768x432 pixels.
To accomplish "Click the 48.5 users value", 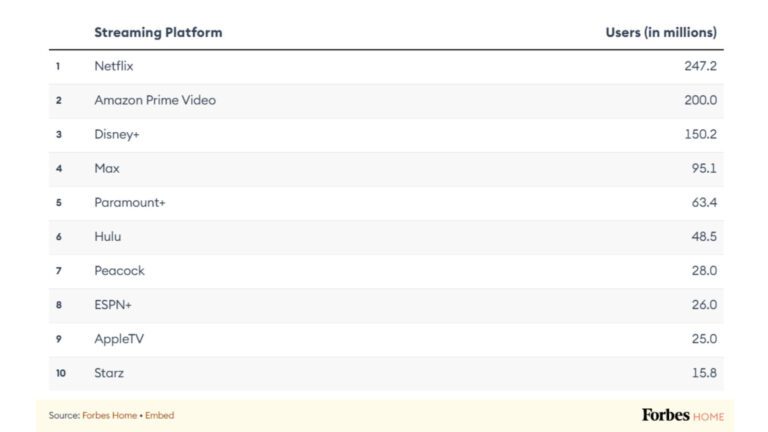I will click(704, 237).
